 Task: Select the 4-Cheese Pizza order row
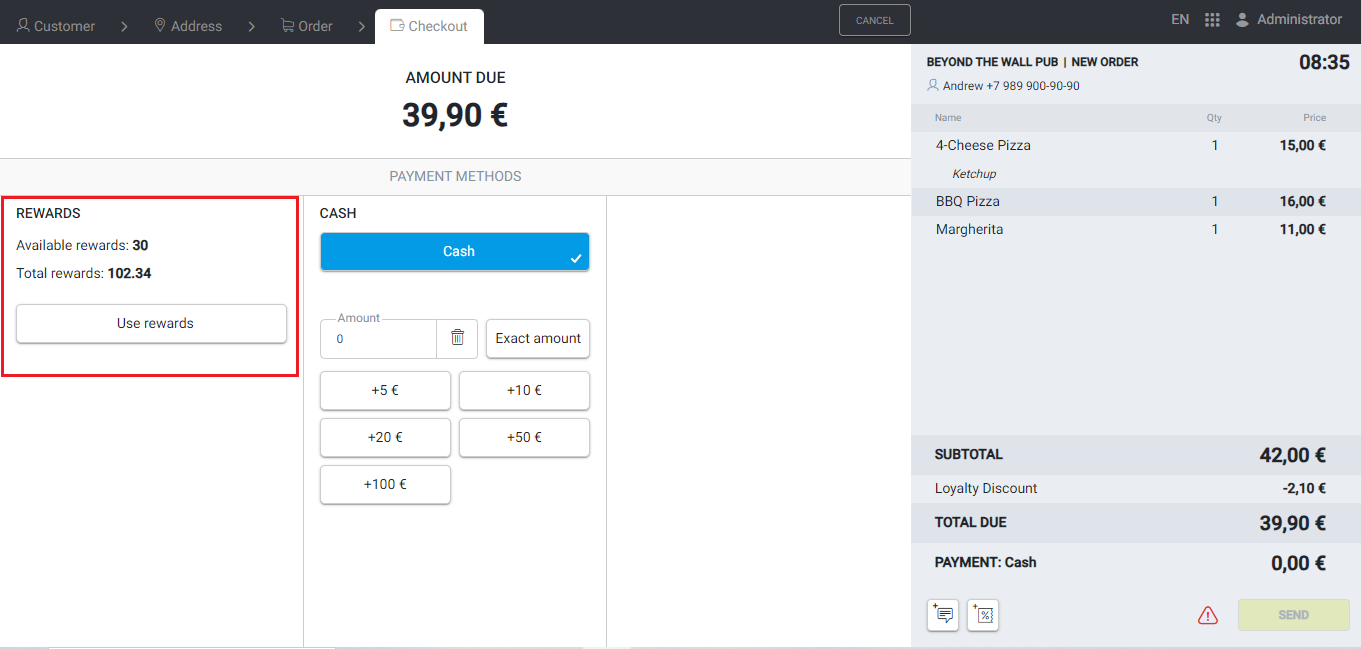pos(1130,146)
